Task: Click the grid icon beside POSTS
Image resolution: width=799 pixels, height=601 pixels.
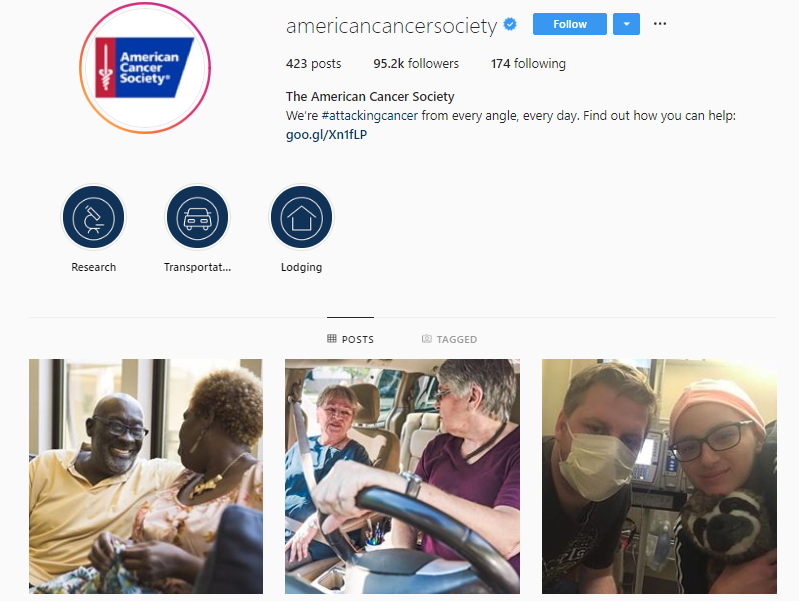Action: pyautogui.click(x=332, y=338)
